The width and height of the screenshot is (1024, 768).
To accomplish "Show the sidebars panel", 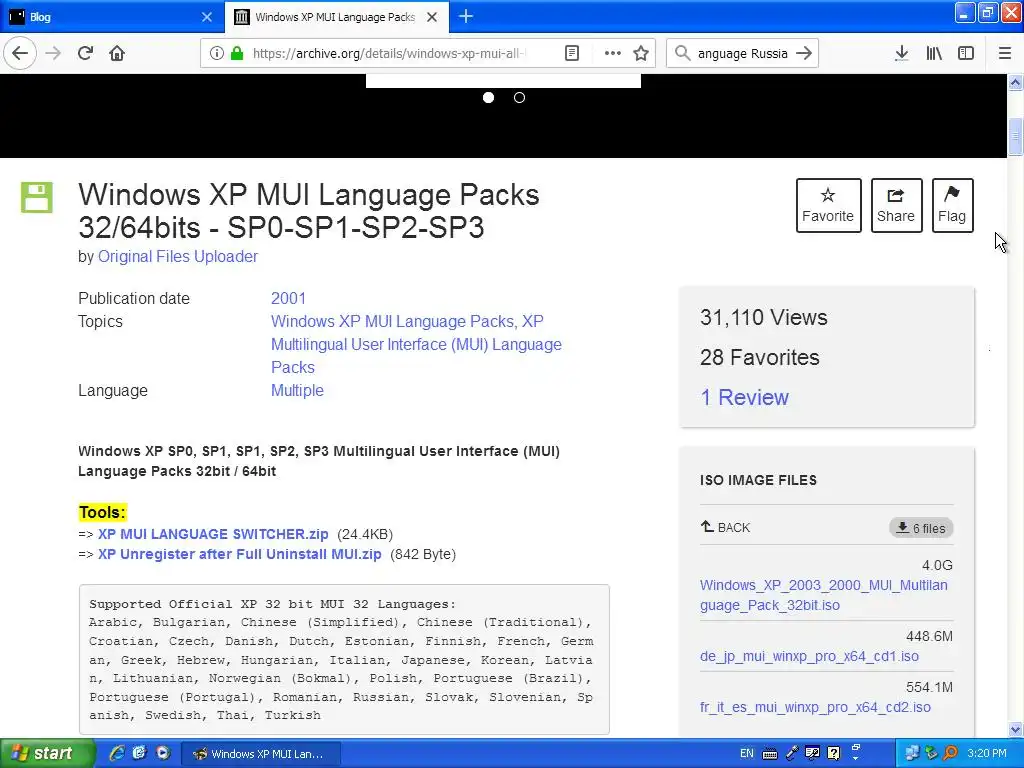I will point(966,54).
